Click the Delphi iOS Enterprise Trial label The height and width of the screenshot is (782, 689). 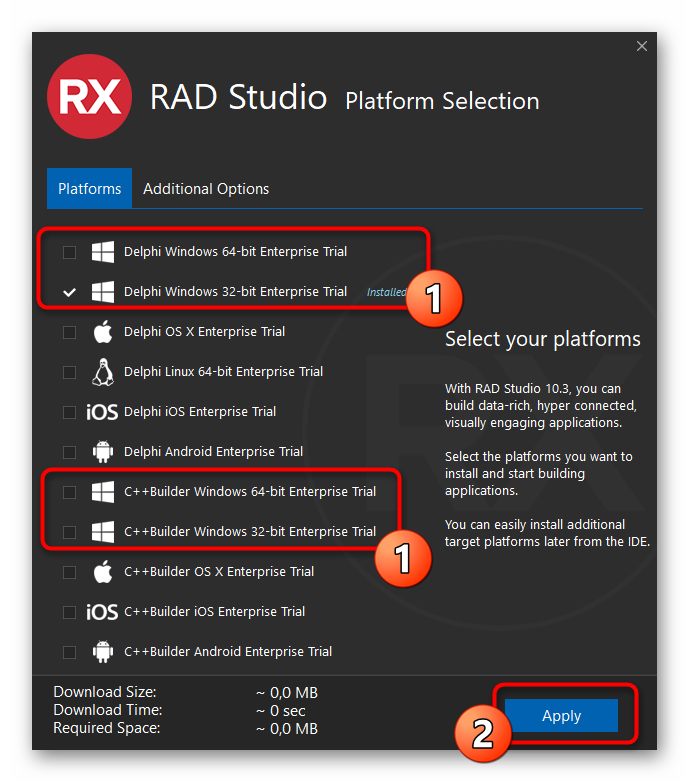click(200, 411)
